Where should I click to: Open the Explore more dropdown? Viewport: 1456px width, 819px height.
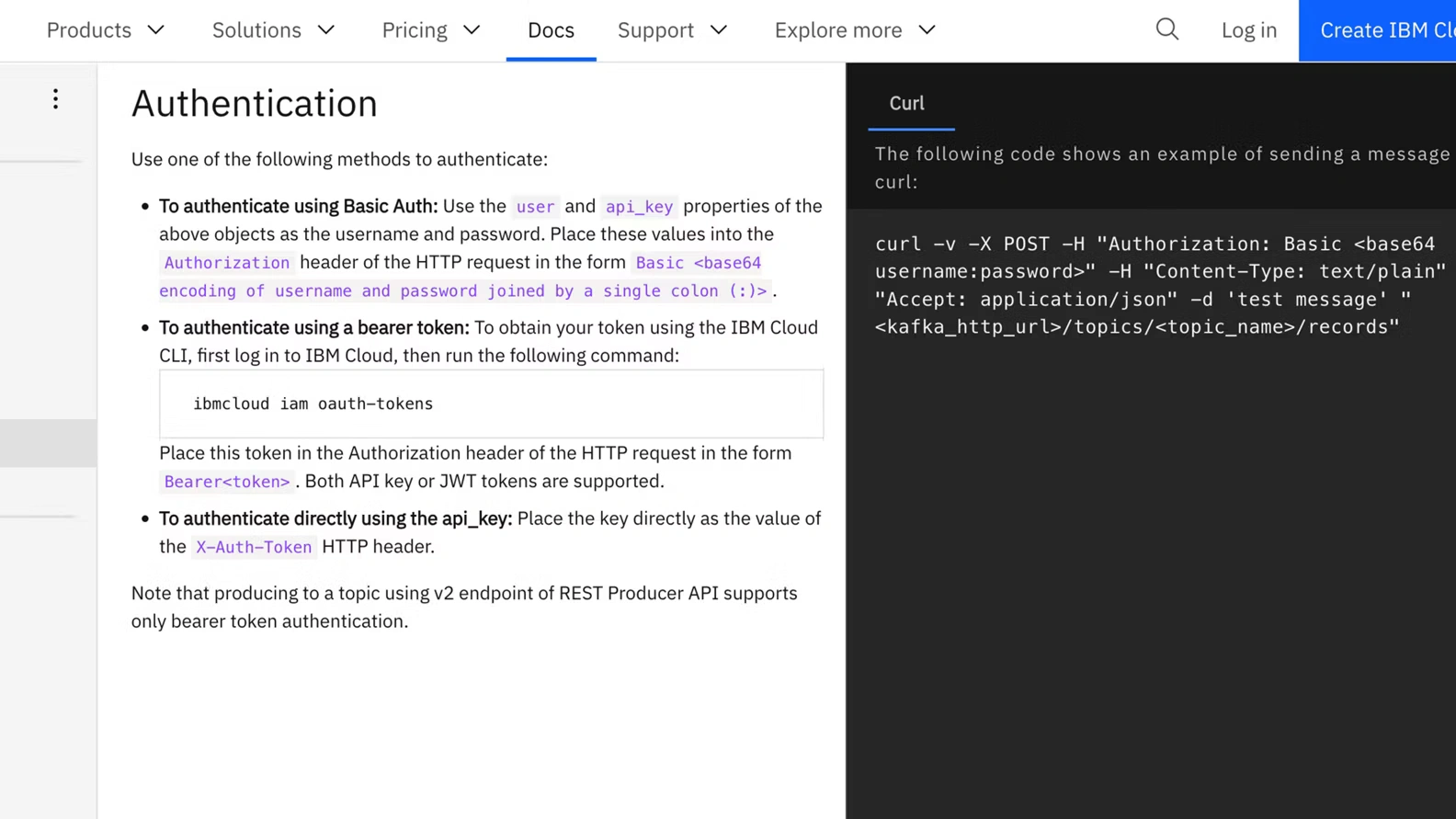[x=854, y=30]
